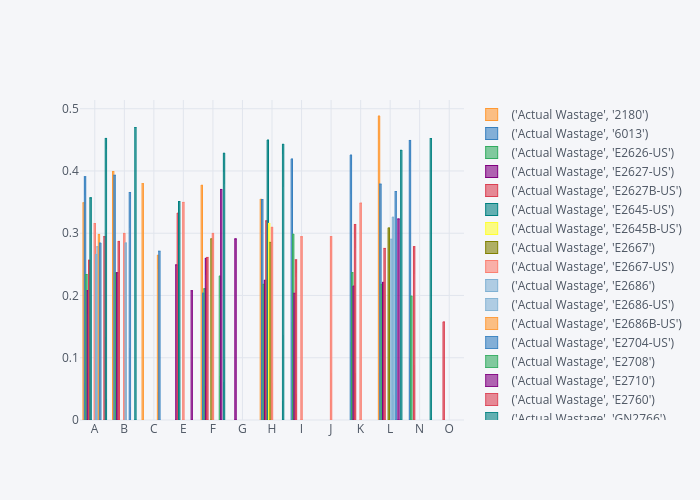700x500 pixels.
Task: Click the 'E2645-US' legend text
Action: click(x=592, y=210)
